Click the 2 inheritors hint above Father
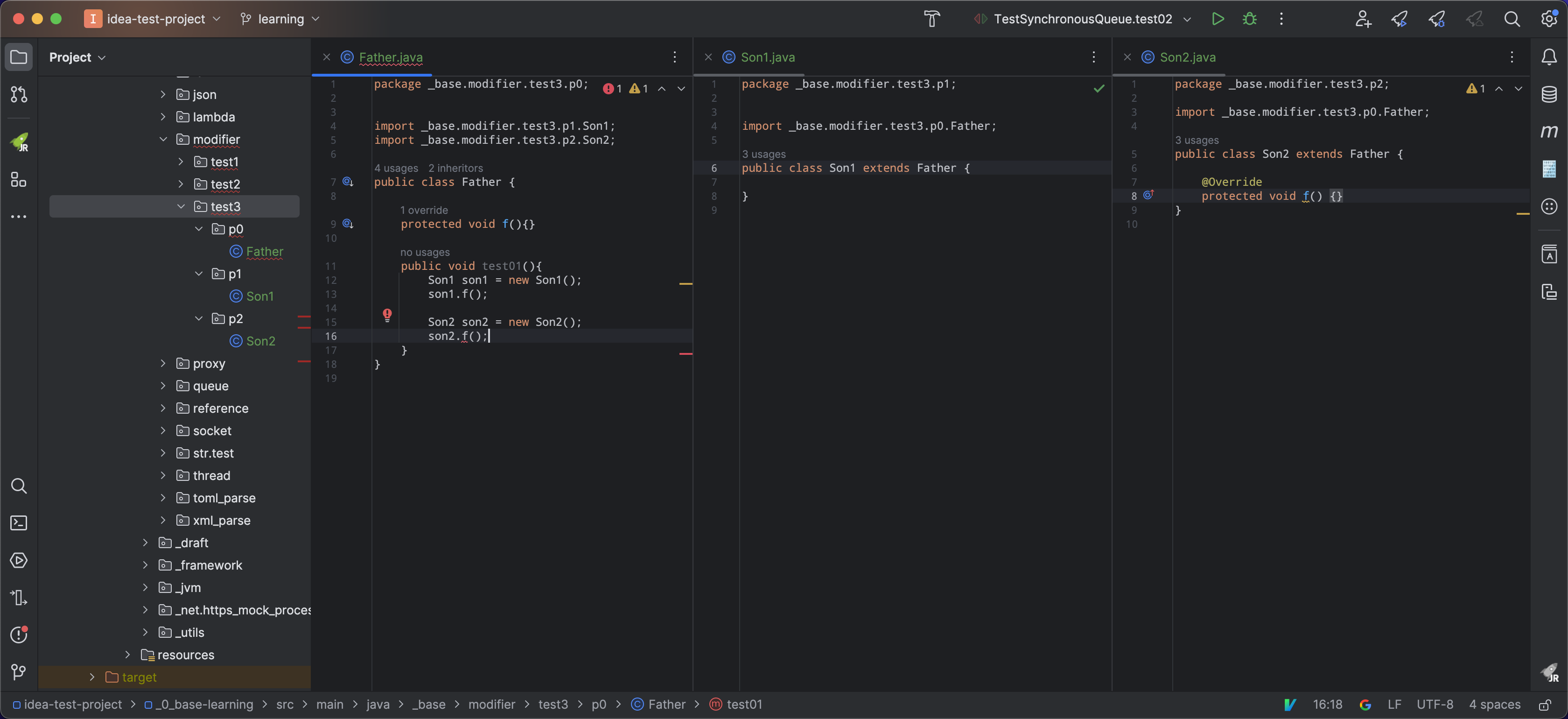 455,168
